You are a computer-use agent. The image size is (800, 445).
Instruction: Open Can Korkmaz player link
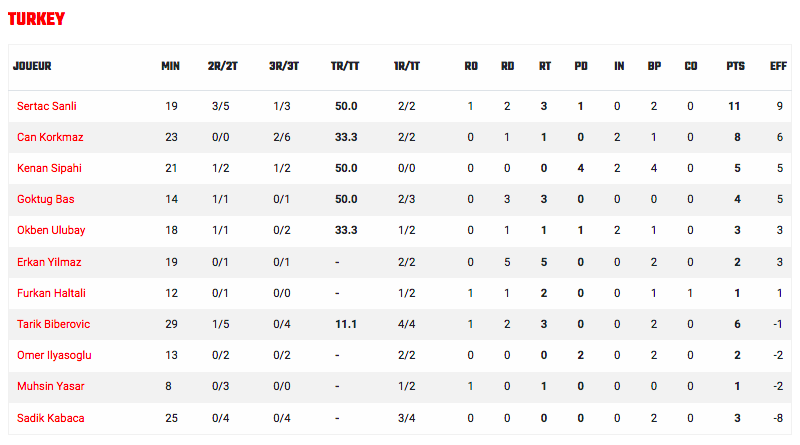pyautogui.click(x=50, y=137)
